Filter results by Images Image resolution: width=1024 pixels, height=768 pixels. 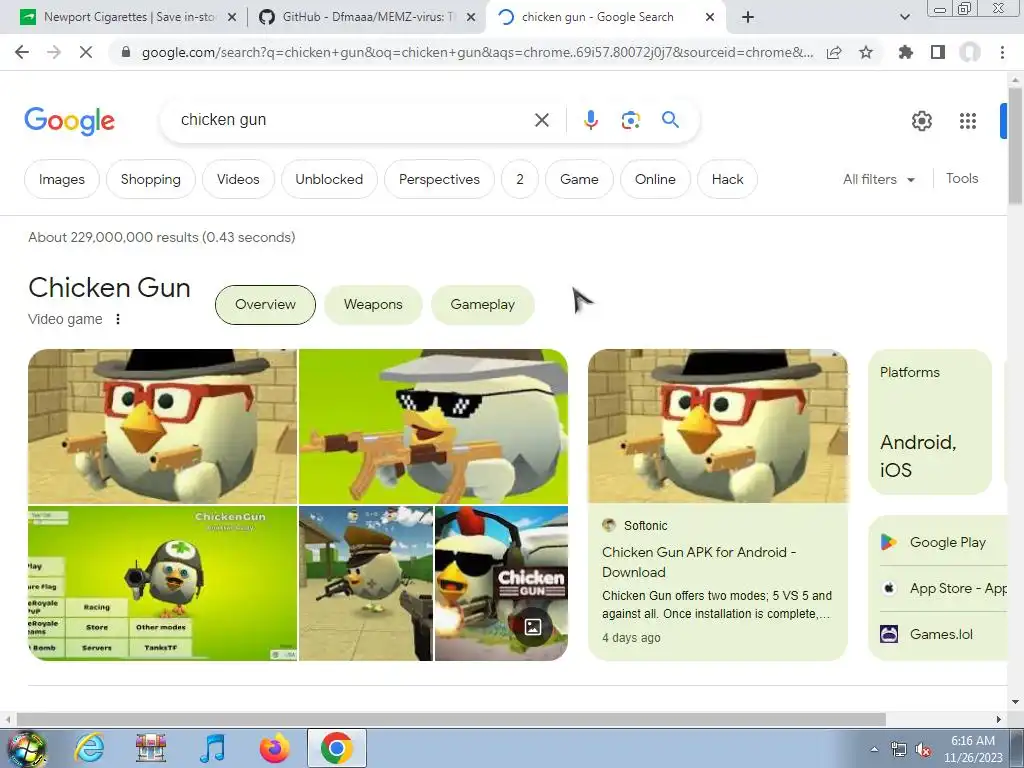[x=62, y=179]
